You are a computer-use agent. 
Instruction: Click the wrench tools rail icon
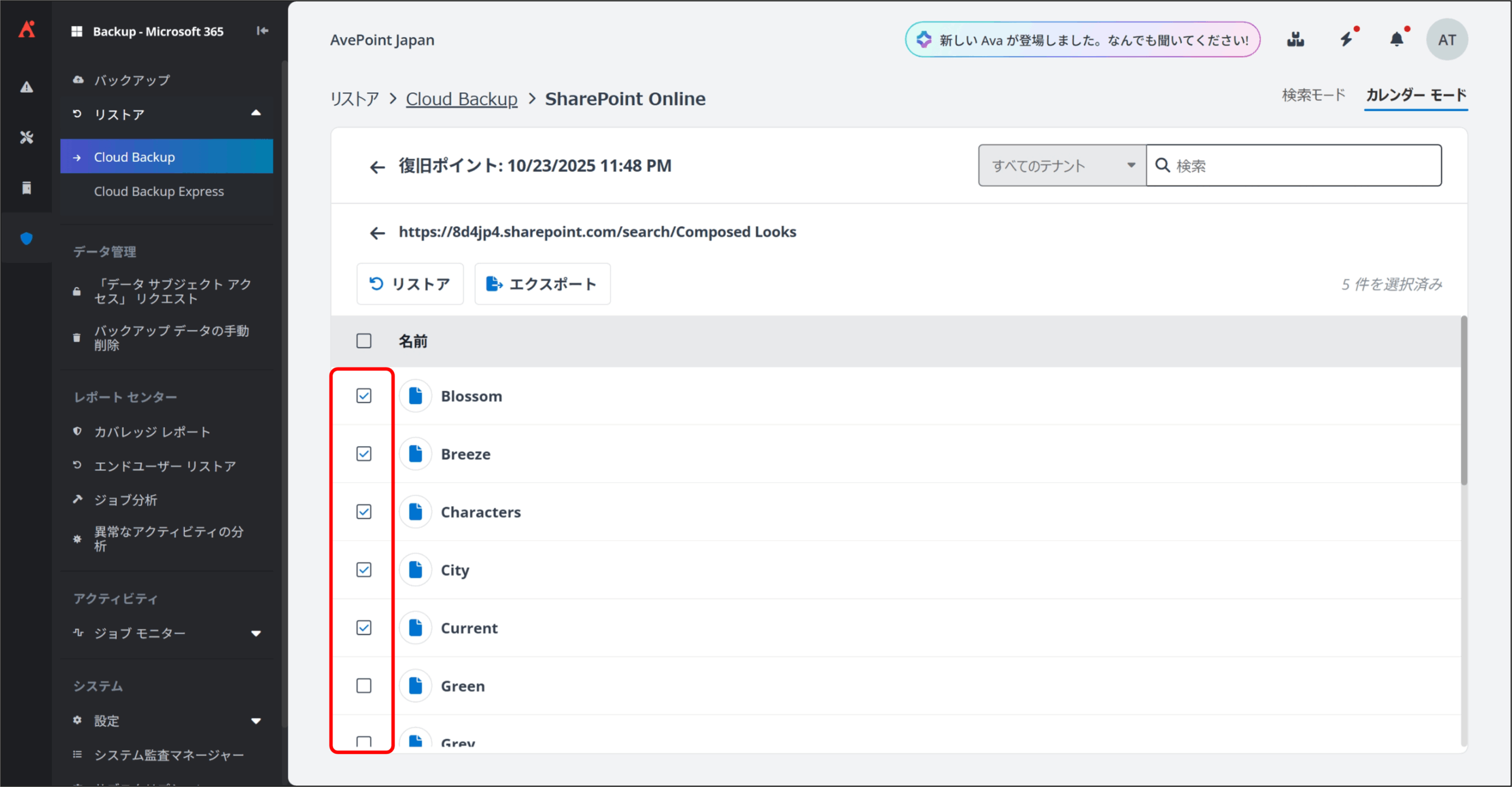(27, 138)
